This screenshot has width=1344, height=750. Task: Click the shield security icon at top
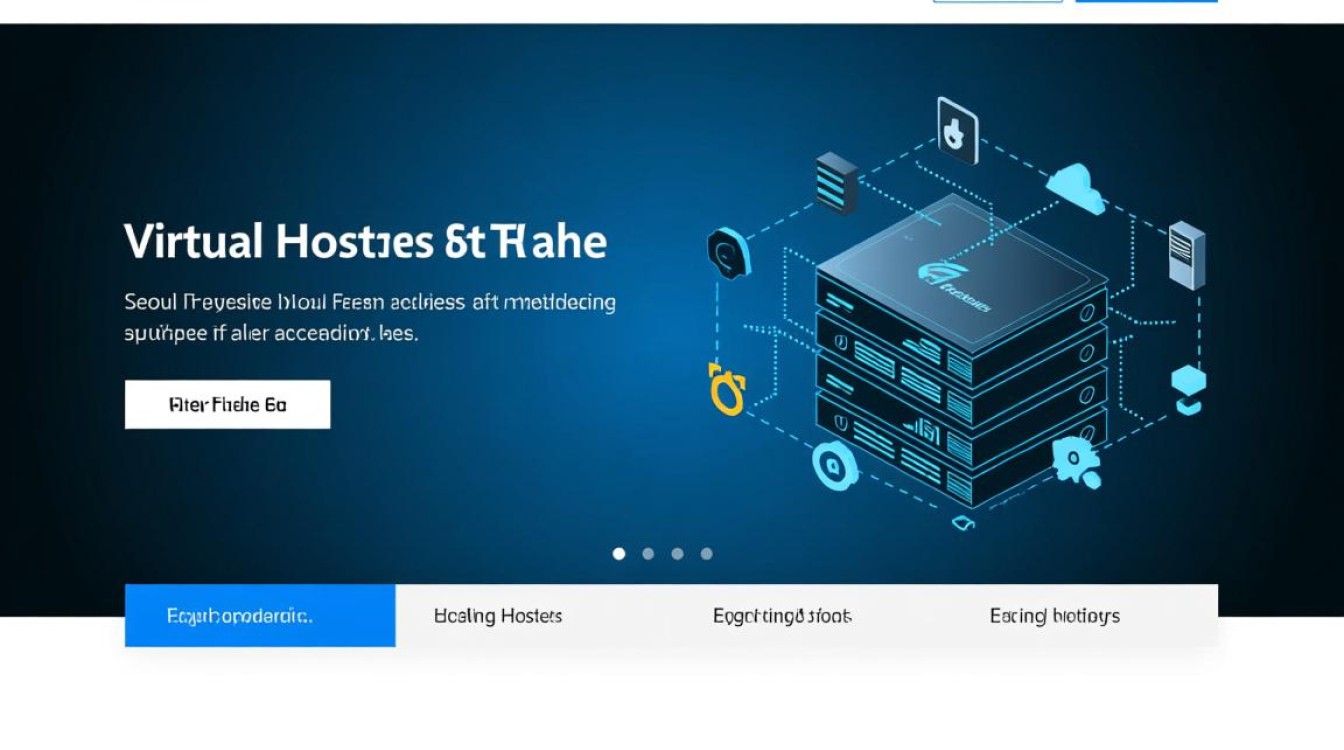click(x=957, y=131)
